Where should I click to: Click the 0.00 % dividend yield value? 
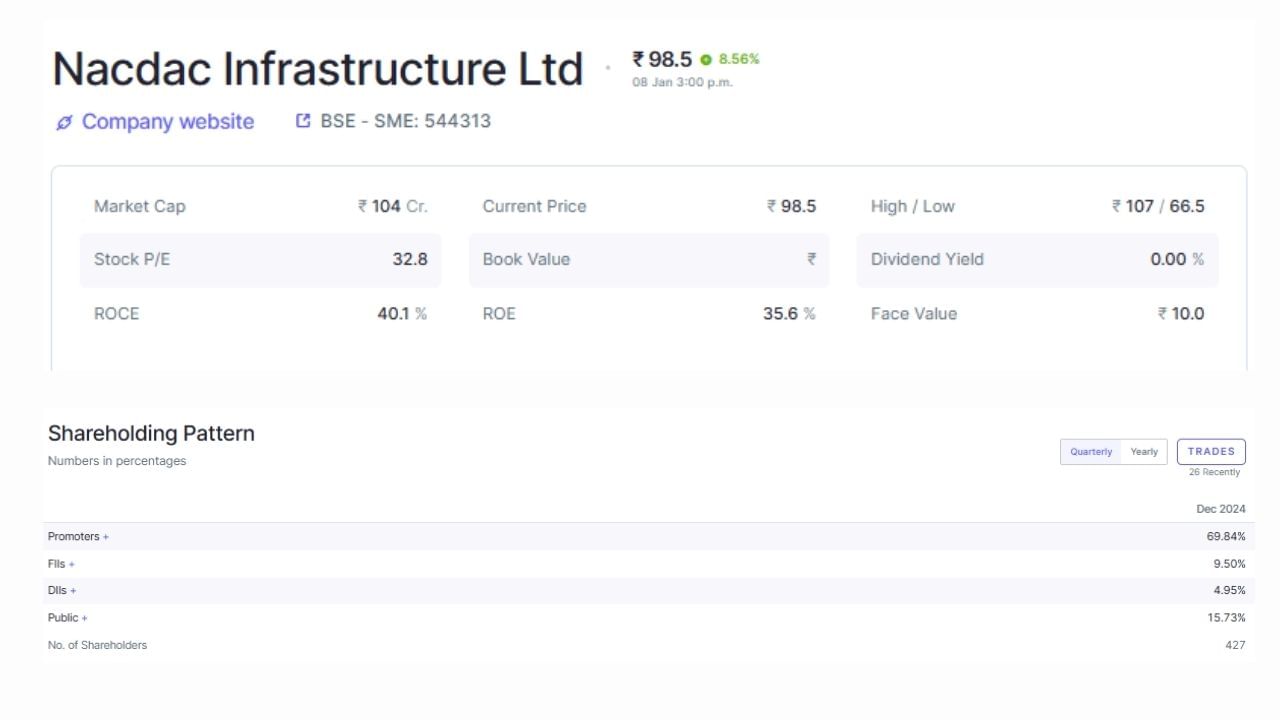pyautogui.click(x=1177, y=260)
